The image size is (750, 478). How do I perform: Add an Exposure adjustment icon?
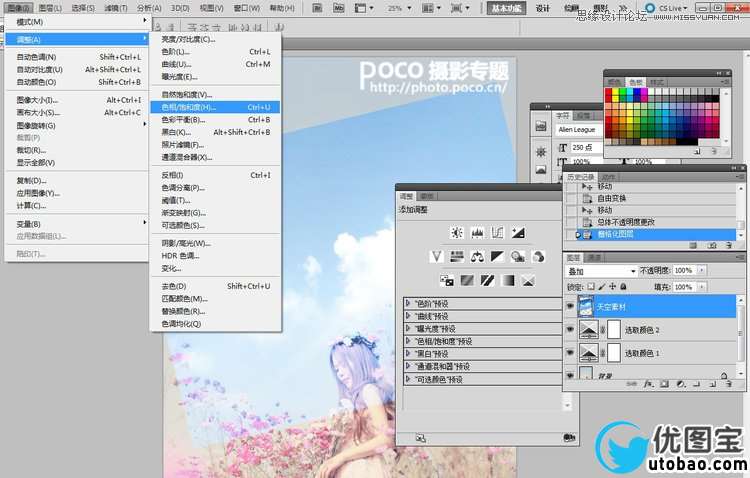pyautogui.click(x=518, y=233)
